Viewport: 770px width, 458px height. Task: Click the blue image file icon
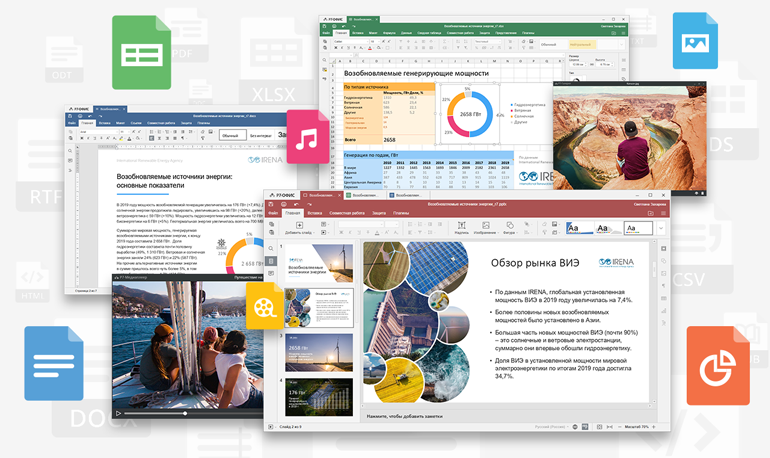click(701, 42)
